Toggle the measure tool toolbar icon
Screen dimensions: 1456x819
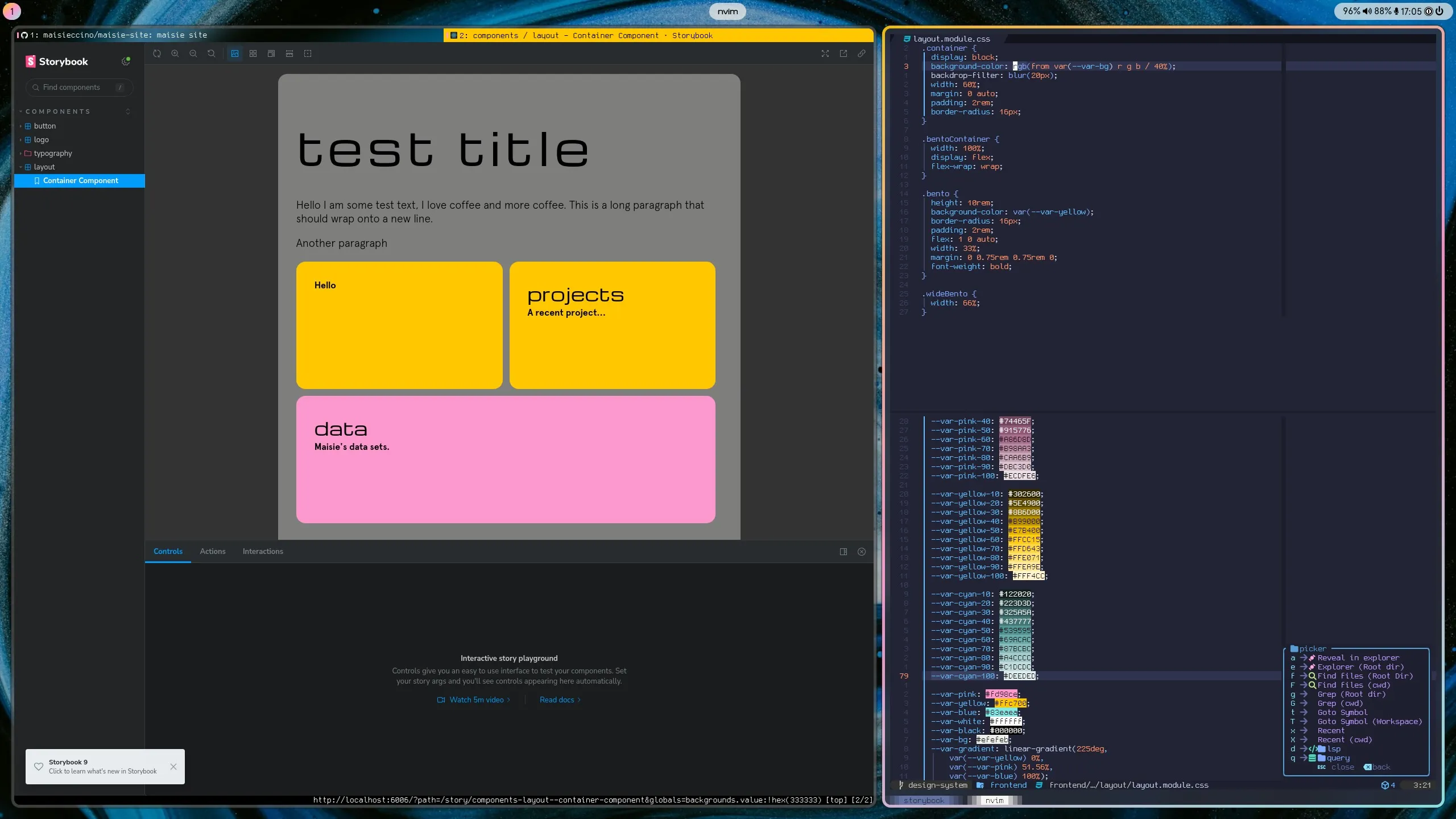pos(289,53)
